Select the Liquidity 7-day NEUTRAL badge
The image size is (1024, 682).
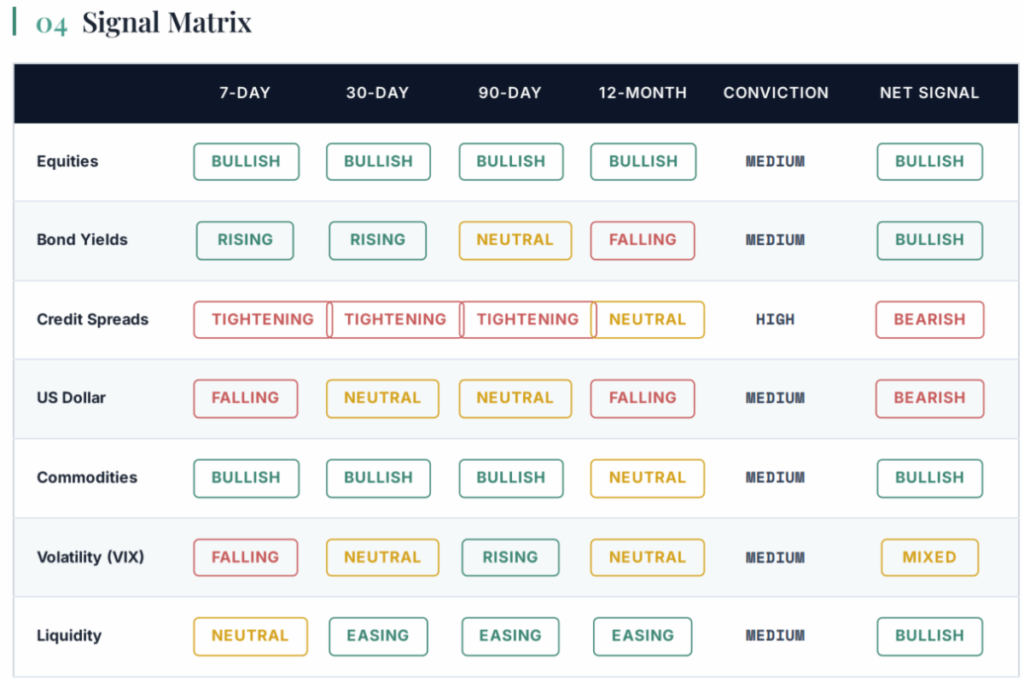tap(250, 636)
